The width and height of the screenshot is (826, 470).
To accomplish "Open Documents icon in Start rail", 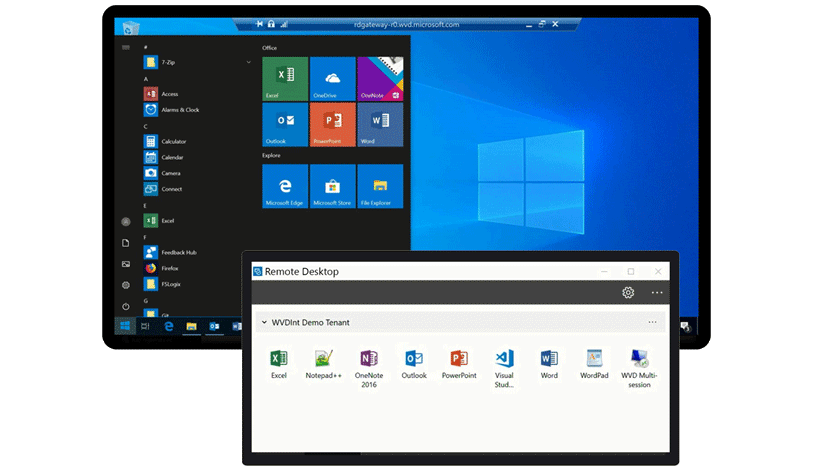I will point(125,243).
